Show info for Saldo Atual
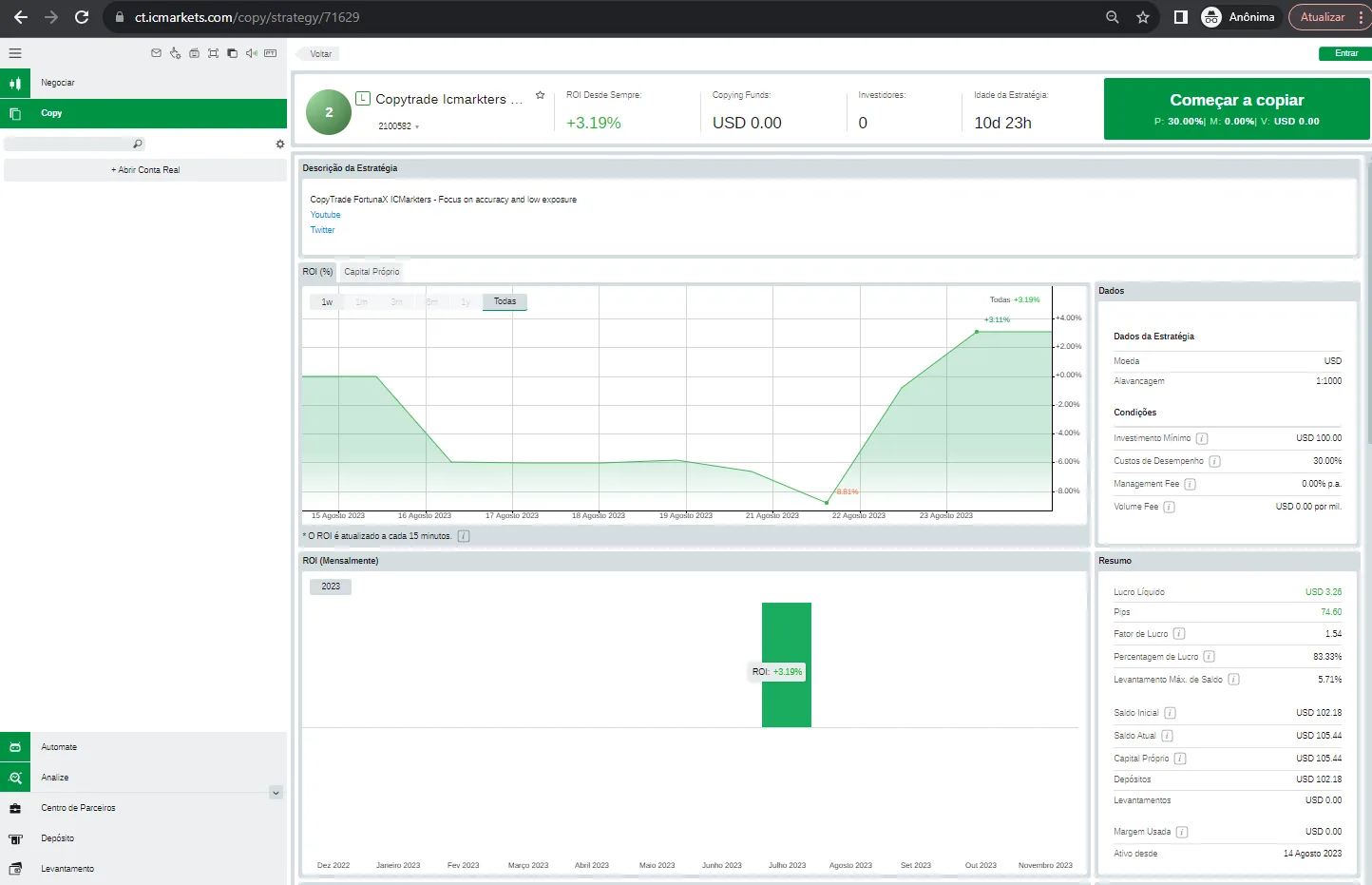The width and height of the screenshot is (1372, 885). 1167,736
